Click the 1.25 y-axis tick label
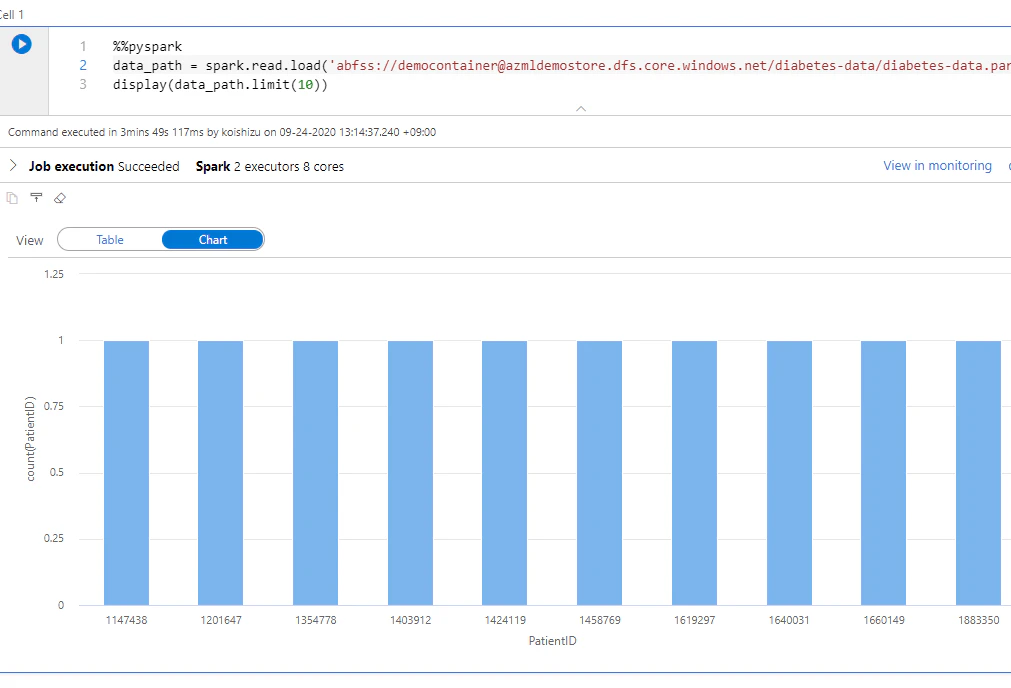The image size is (1011, 688). 54,274
